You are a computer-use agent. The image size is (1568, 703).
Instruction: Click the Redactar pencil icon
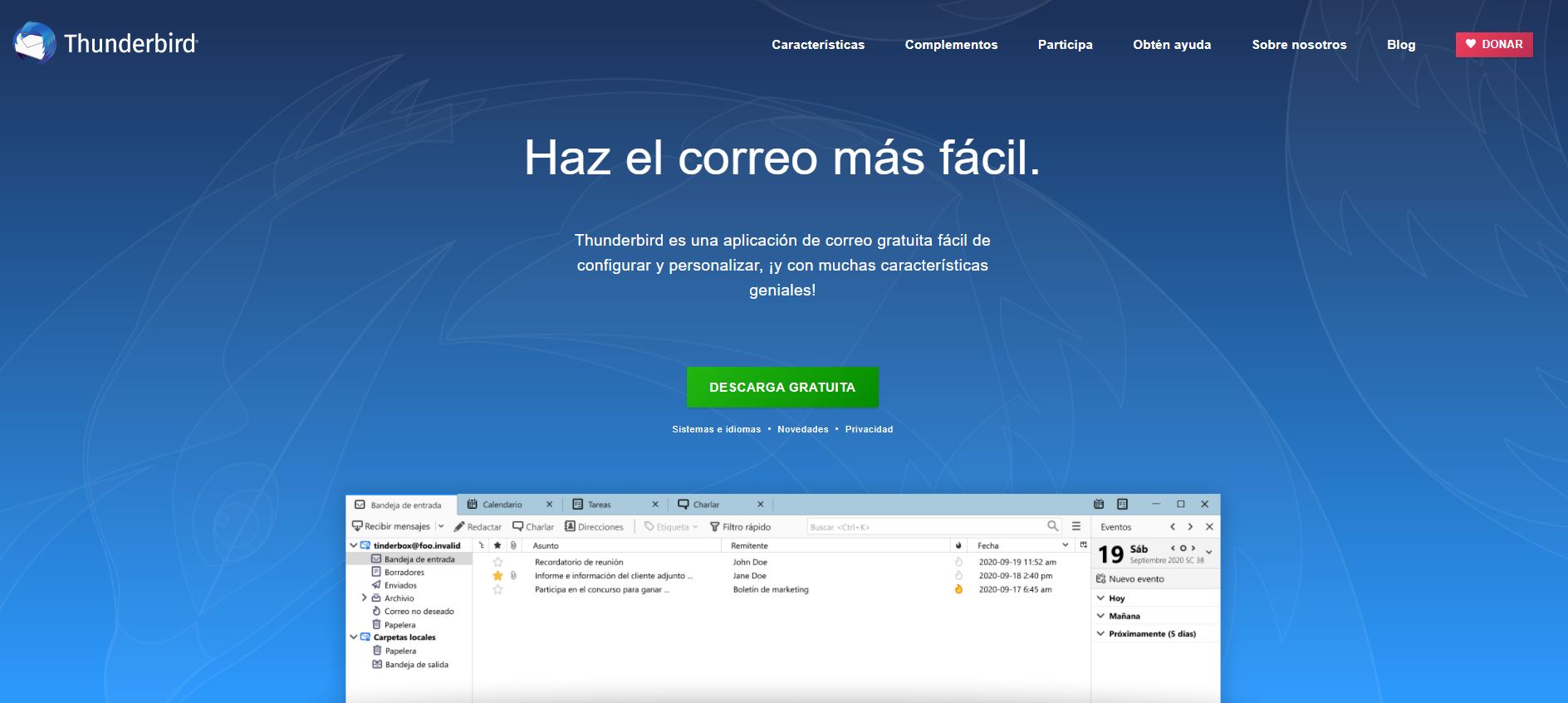pos(459,527)
